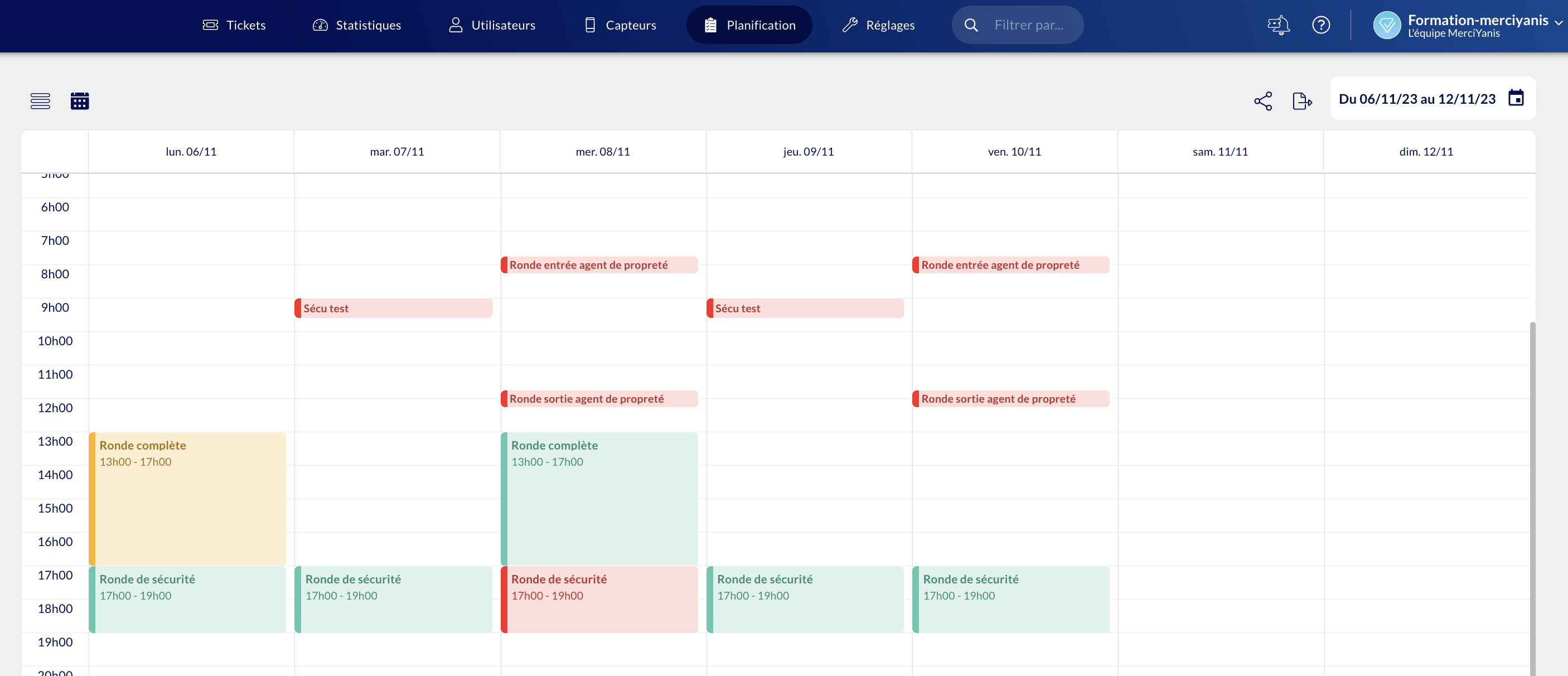The image size is (1568, 676).
Task: Expand the Formation-merciyanis account dropdown
Action: coord(1559,22)
